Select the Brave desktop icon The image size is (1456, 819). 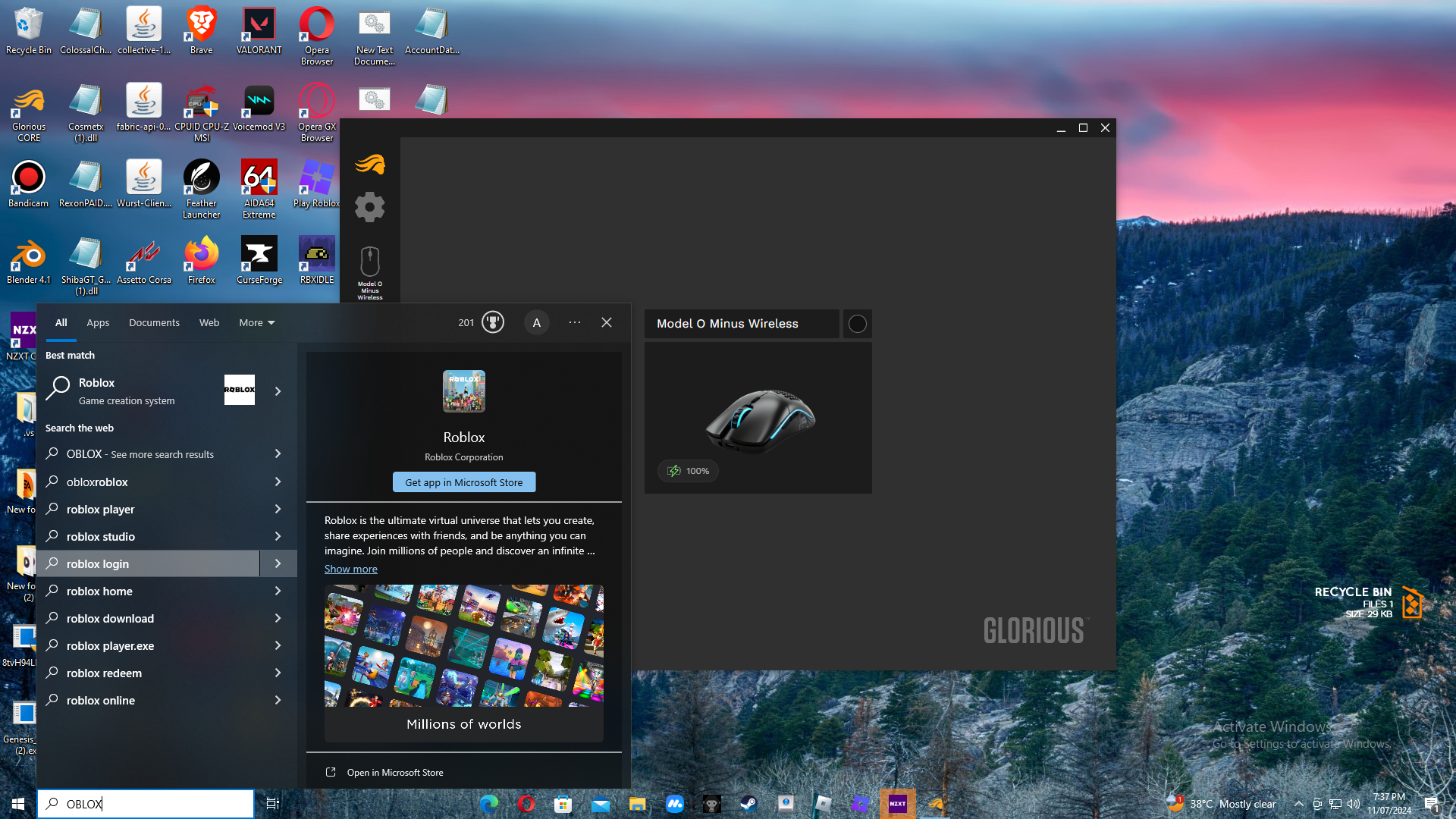[x=201, y=32]
